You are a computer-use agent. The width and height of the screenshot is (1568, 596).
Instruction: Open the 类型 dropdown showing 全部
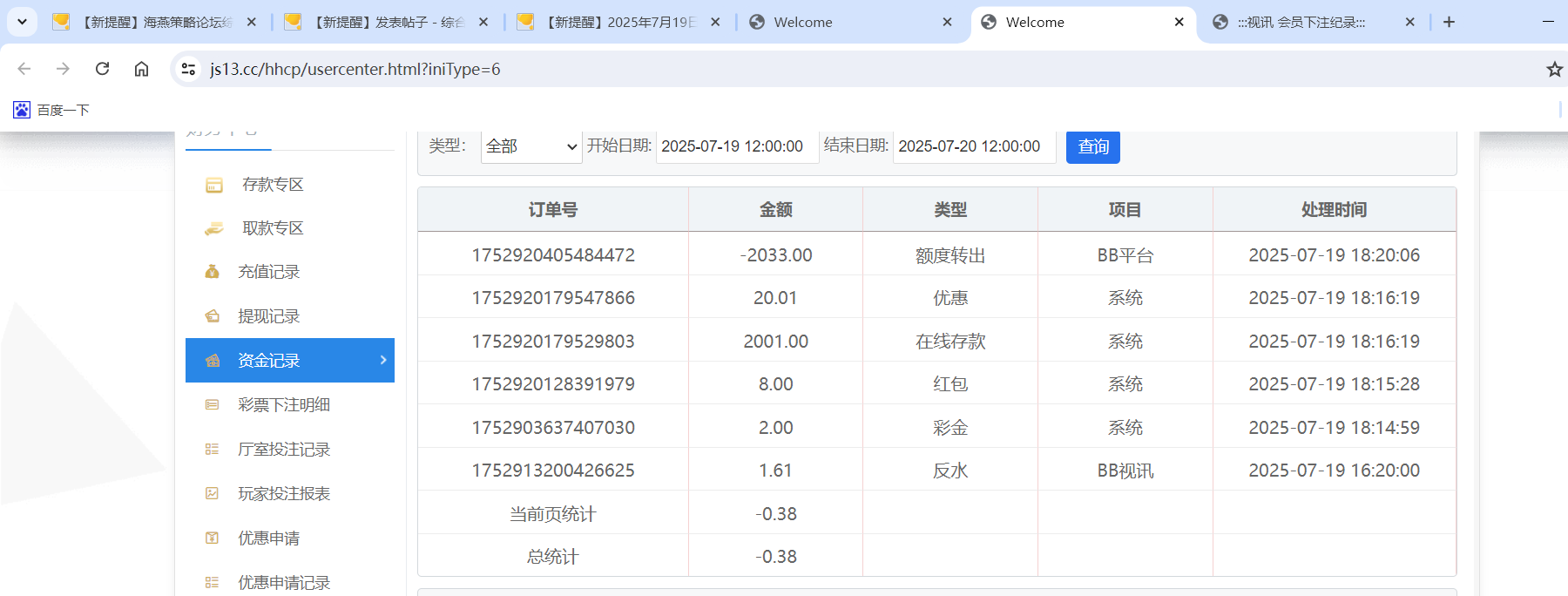click(531, 146)
